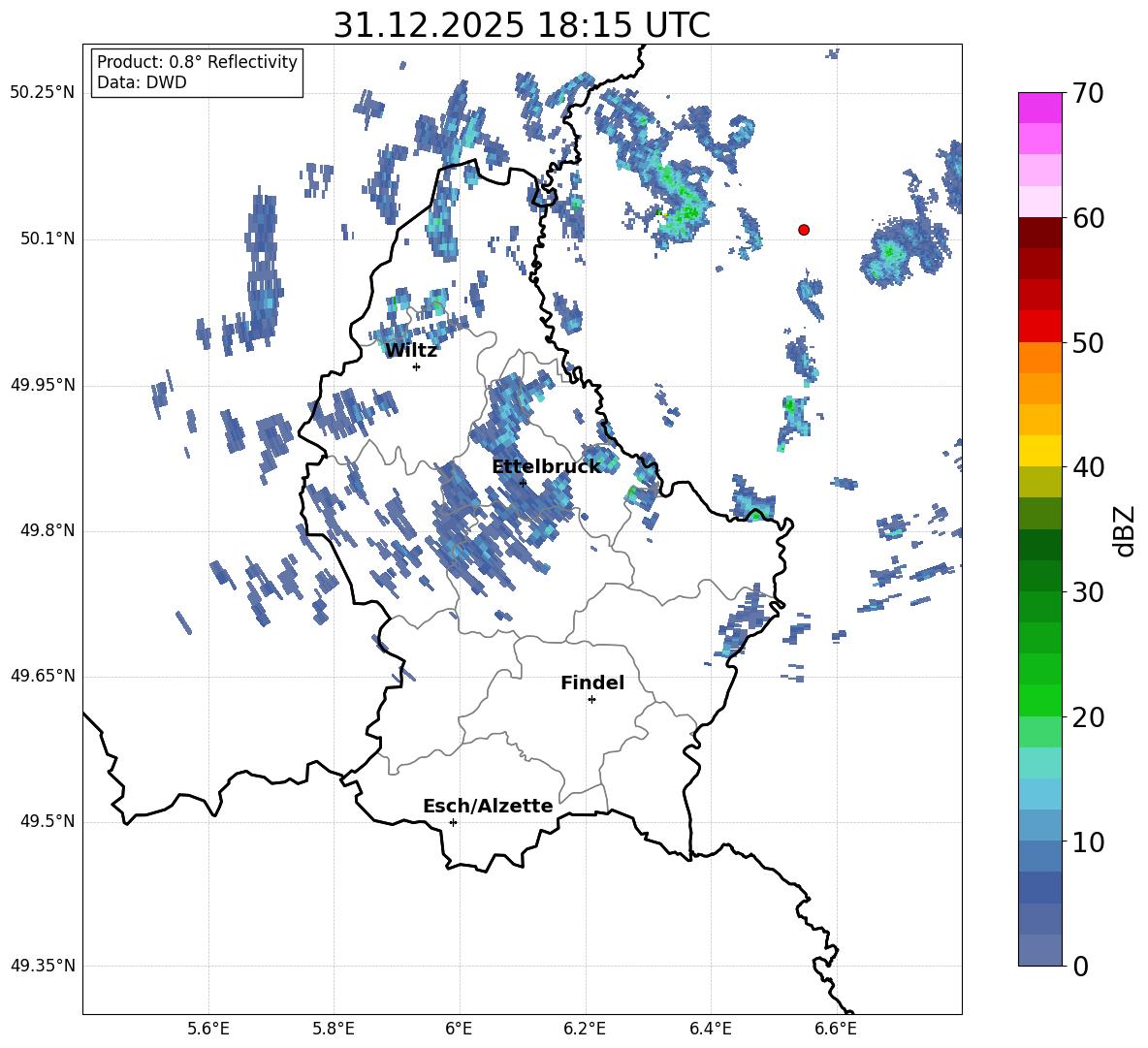1148x1048 pixels.
Task: Click the Findel station cross marker
Action: pyautogui.click(x=591, y=700)
